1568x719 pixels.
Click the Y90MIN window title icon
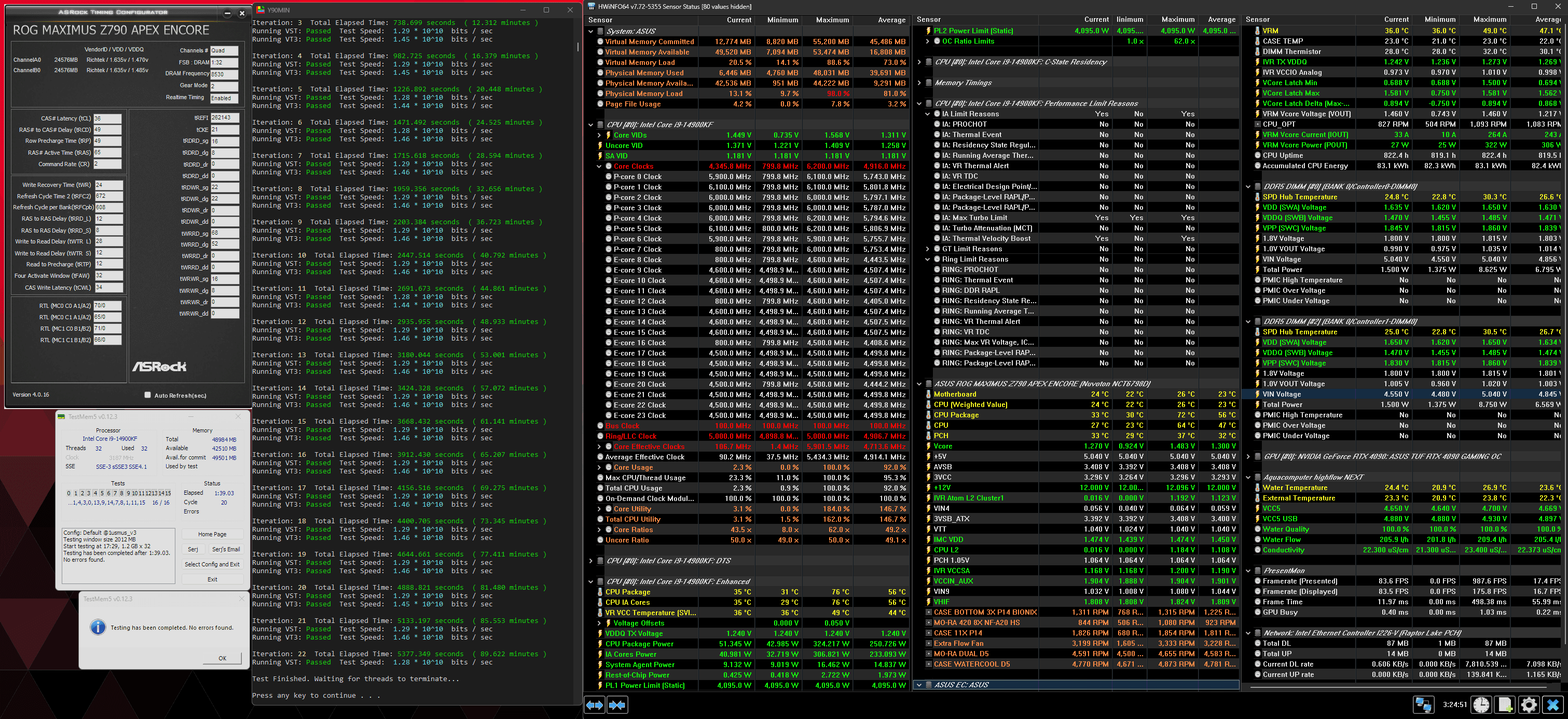(260, 10)
